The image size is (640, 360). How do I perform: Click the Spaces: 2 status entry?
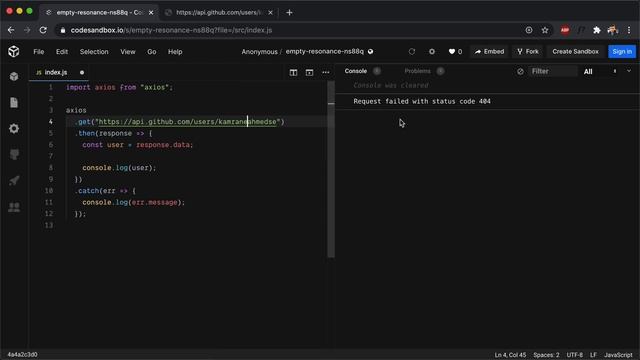(546, 355)
